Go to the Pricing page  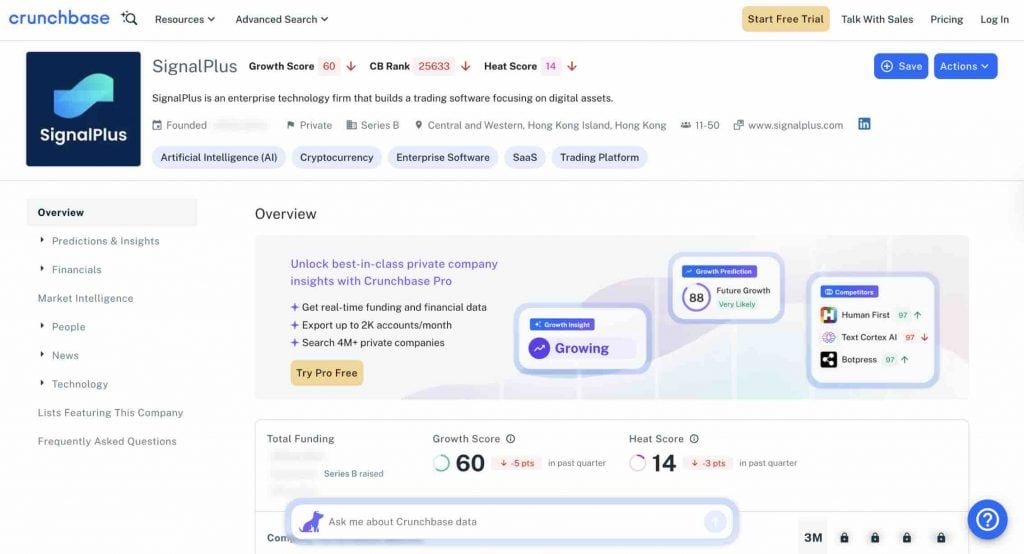(x=946, y=20)
